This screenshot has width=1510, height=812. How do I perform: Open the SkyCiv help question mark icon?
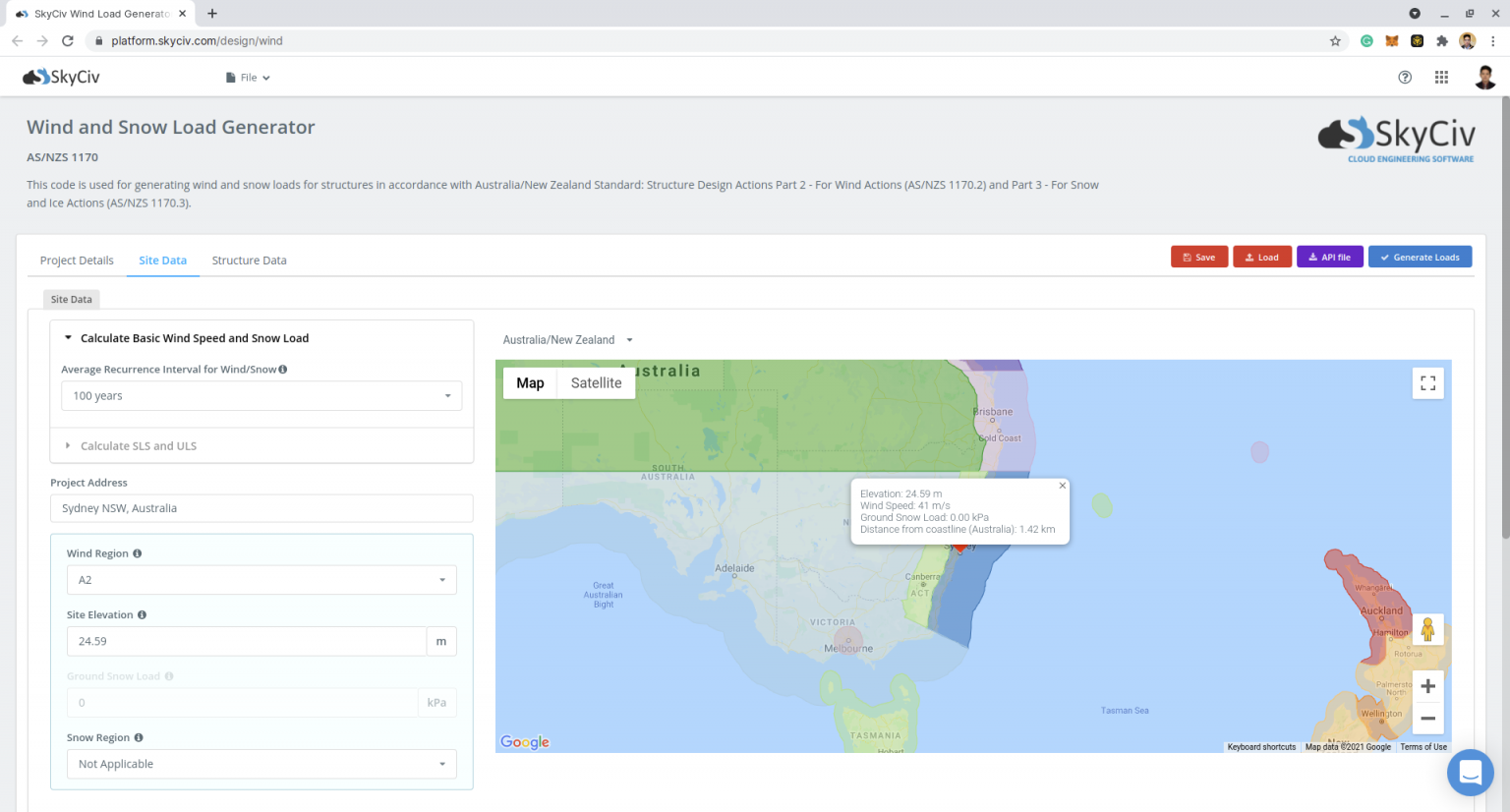point(1405,78)
